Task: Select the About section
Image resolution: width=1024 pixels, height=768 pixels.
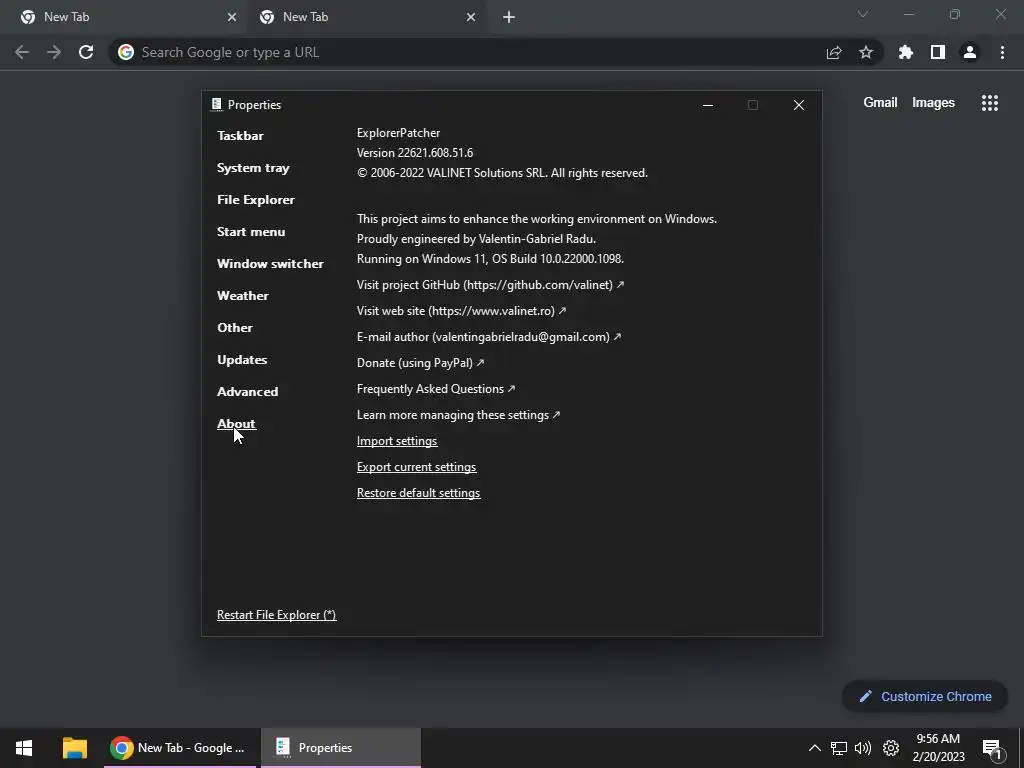Action: [x=236, y=424]
